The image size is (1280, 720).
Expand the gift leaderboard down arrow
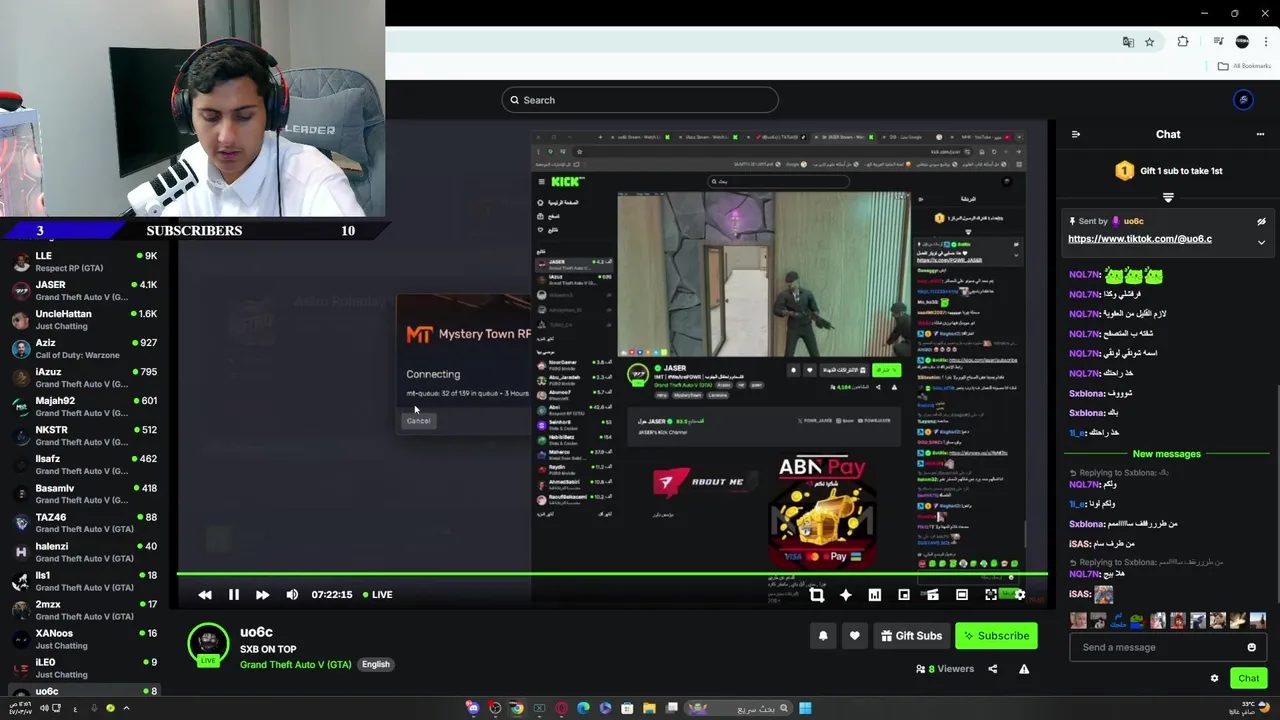tap(1168, 197)
